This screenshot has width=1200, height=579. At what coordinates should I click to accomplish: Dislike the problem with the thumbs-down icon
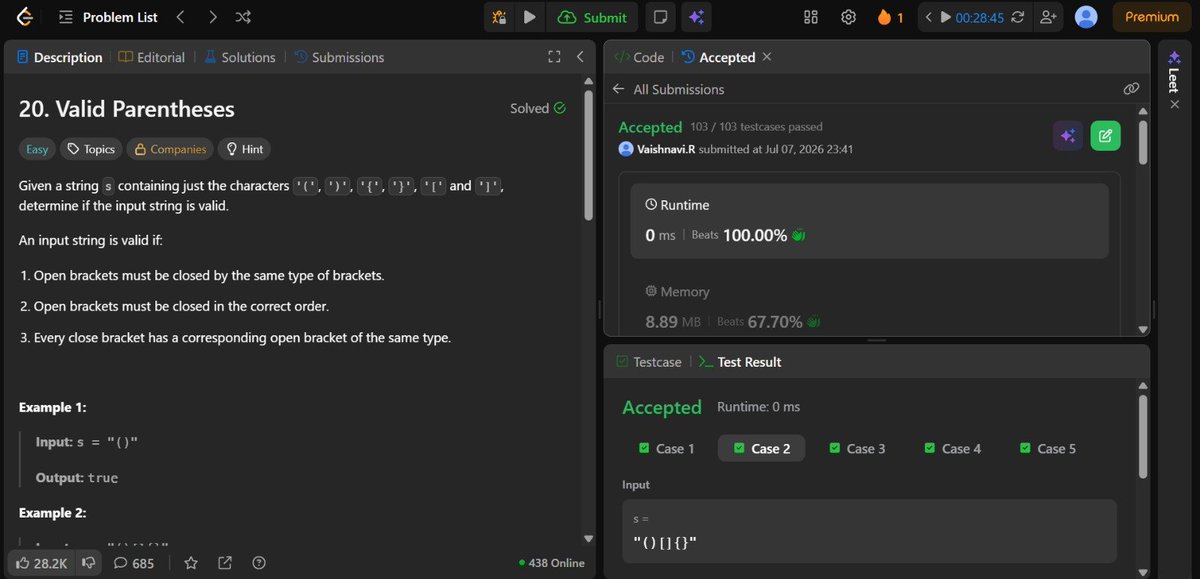point(87,563)
